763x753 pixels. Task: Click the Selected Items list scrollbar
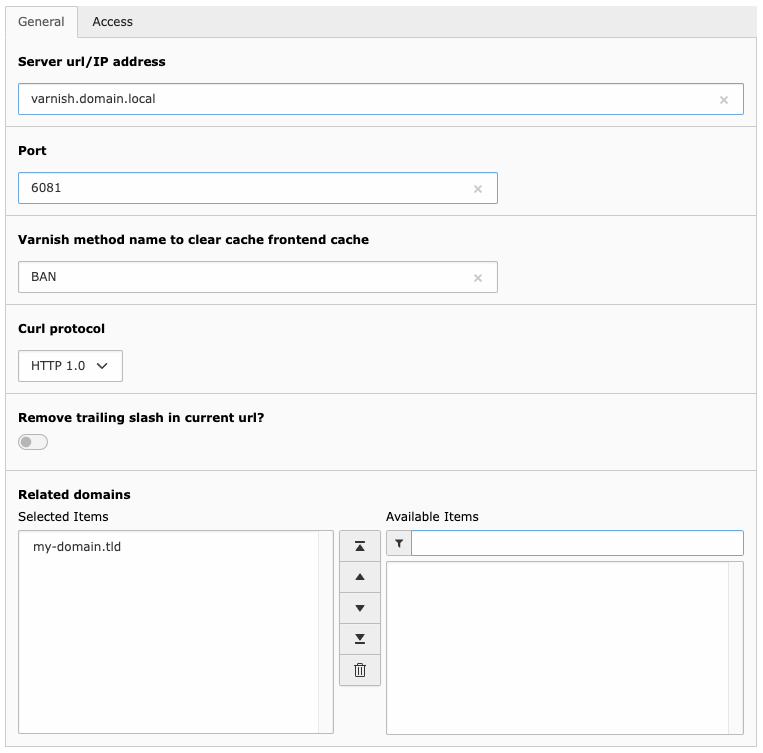point(326,632)
